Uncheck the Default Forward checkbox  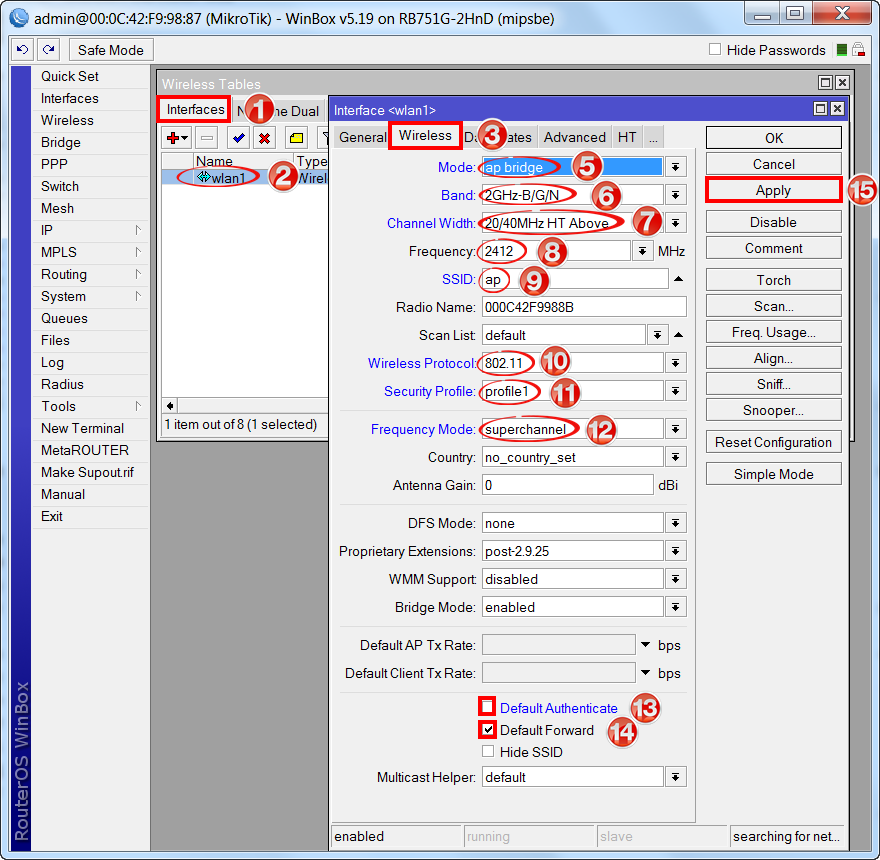pyautogui.click(x=488, y=729)
